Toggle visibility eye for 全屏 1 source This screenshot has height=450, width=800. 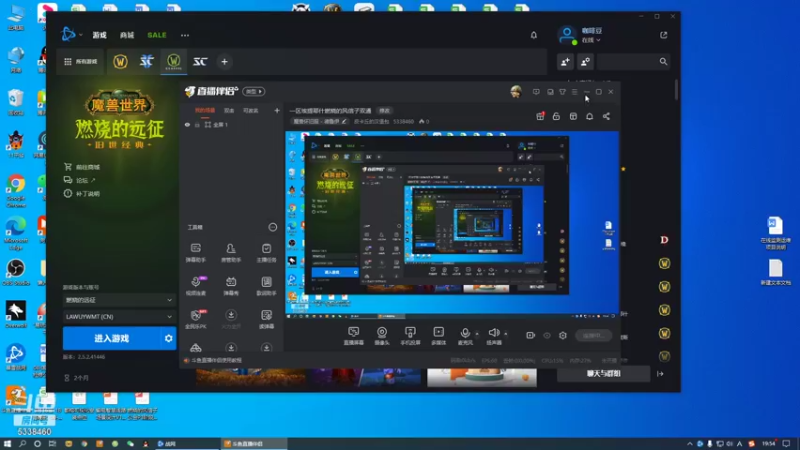click(187, 124)
